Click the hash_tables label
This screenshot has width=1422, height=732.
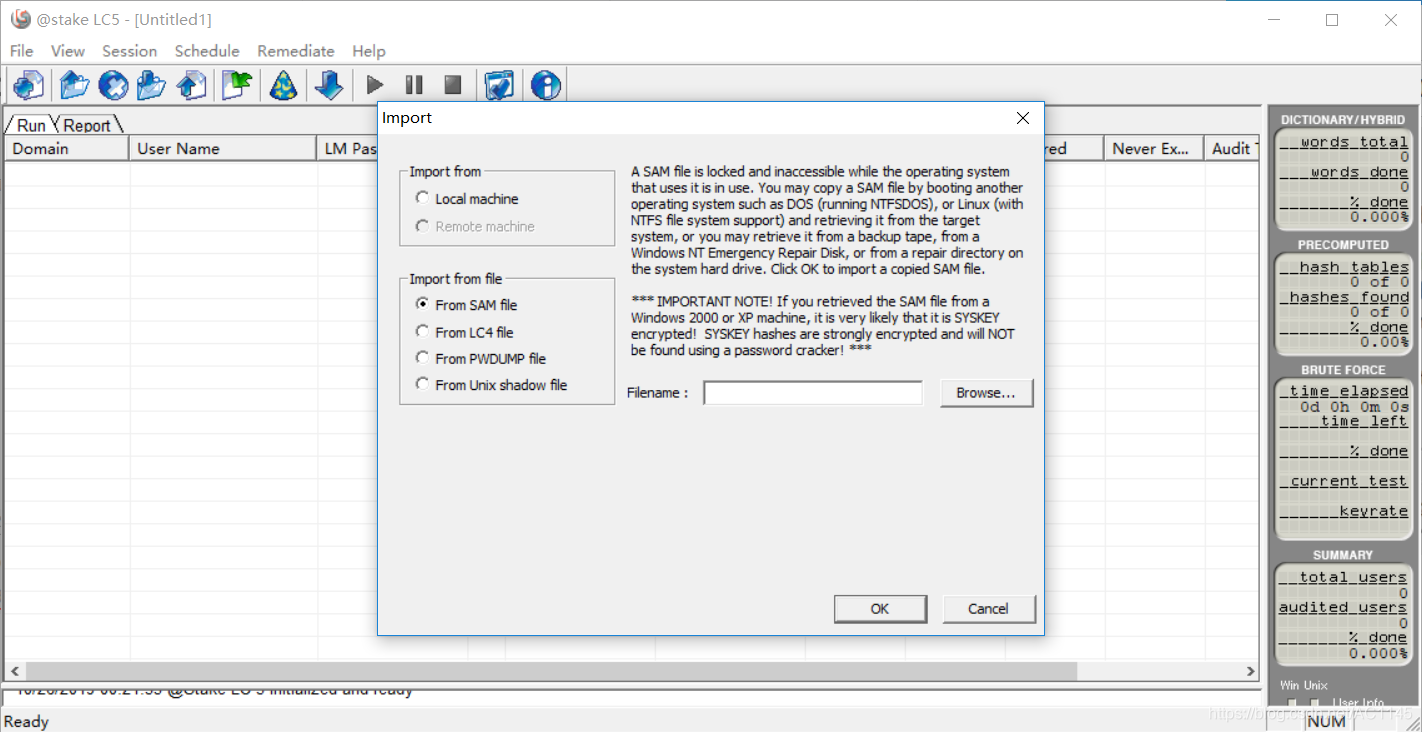pyautogui.click(x=1344, y=267)
